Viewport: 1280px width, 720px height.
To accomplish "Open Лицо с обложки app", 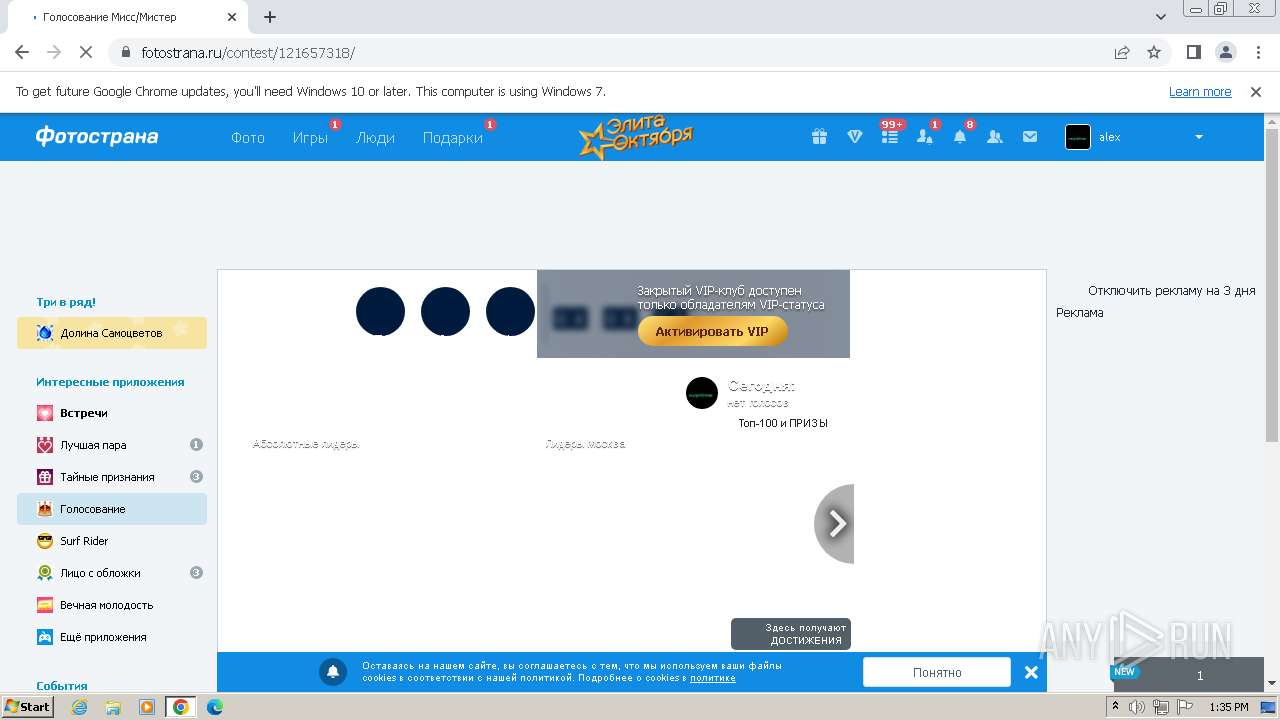I will pos(112,573).
